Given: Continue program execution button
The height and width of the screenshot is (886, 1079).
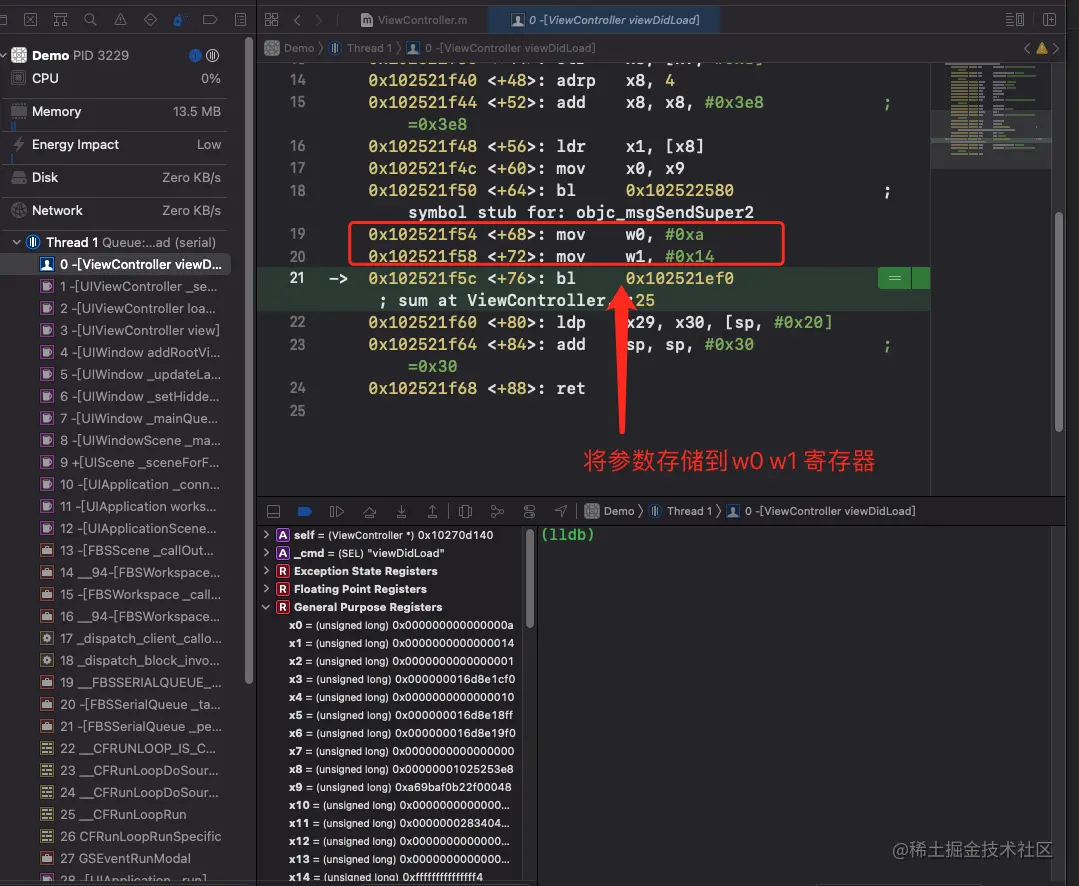Looking at the screenshot, I should coord(336,511).
